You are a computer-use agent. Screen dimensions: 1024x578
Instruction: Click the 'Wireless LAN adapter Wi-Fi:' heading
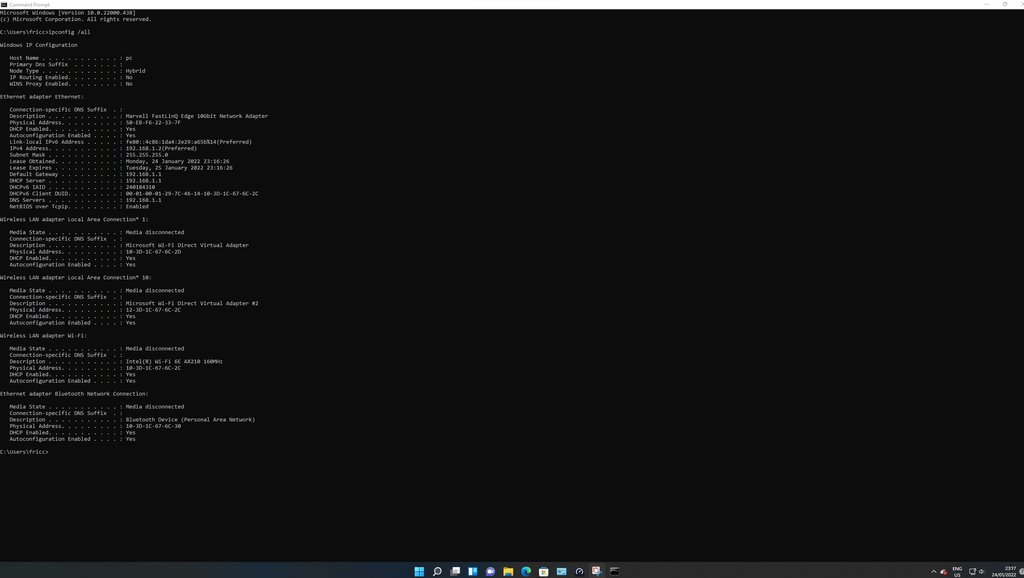coord(43,336)
